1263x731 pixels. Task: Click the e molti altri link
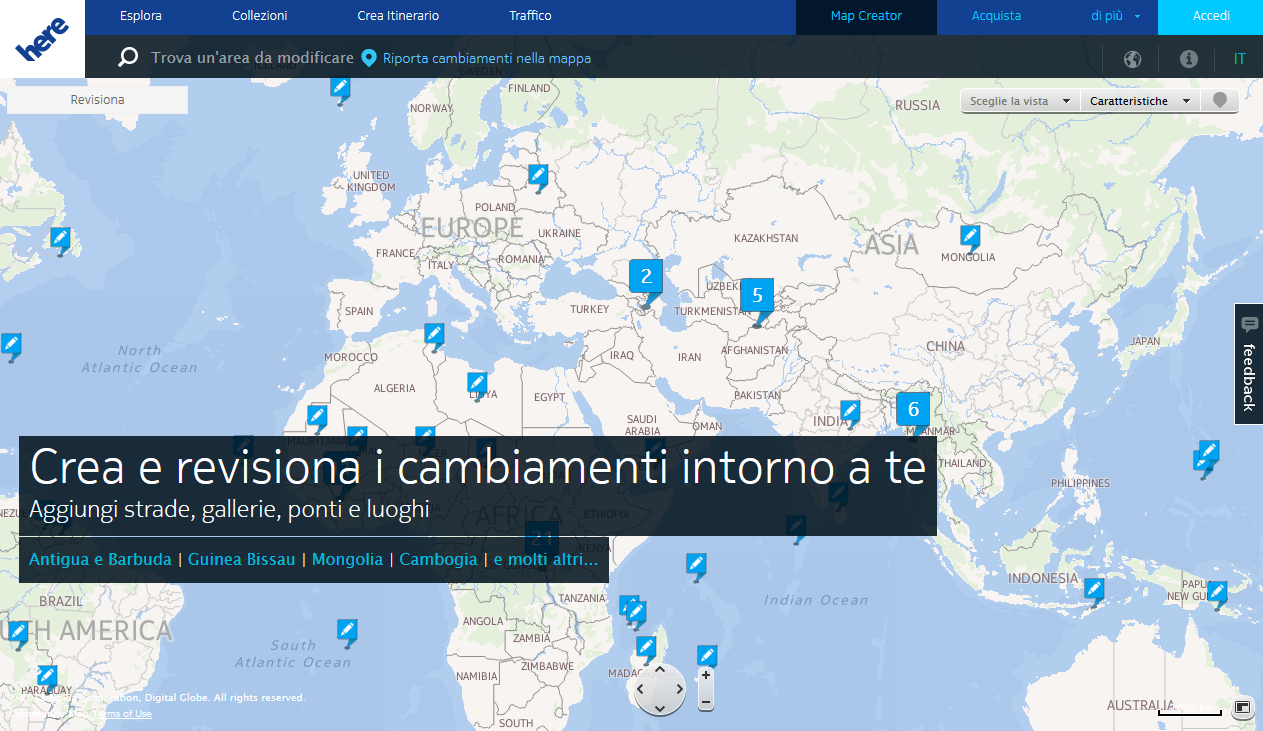(x=546, y=560)
